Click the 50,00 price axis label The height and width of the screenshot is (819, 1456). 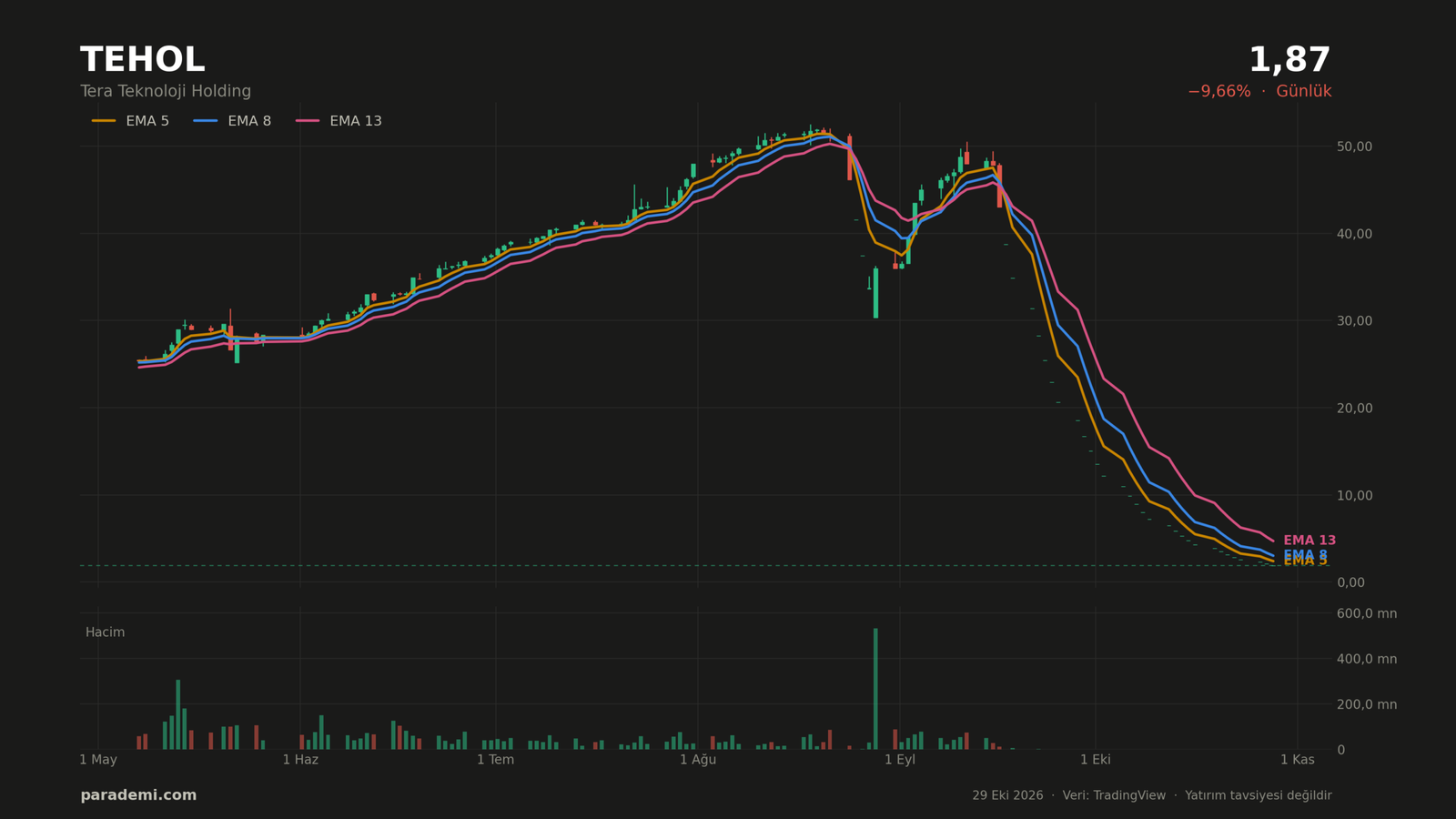coord(1354,147)
